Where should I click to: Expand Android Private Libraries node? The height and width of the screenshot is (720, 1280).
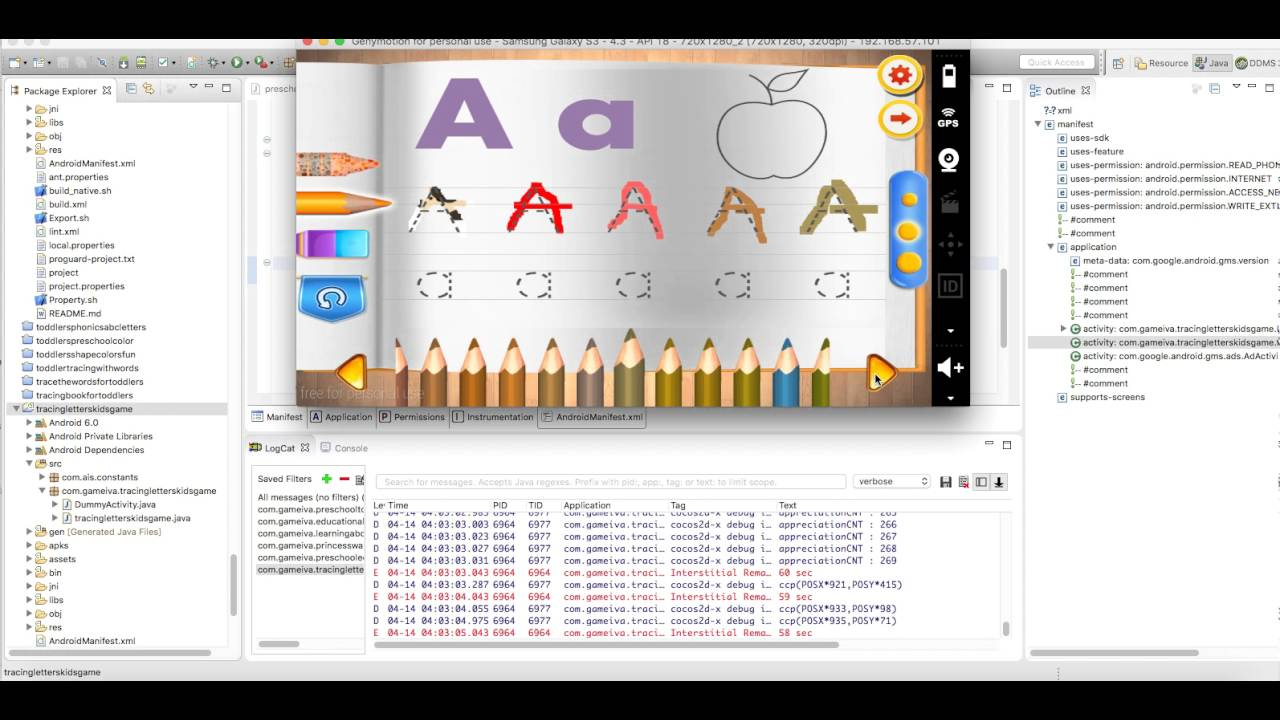pyautogui.click(x=30, y=436)
